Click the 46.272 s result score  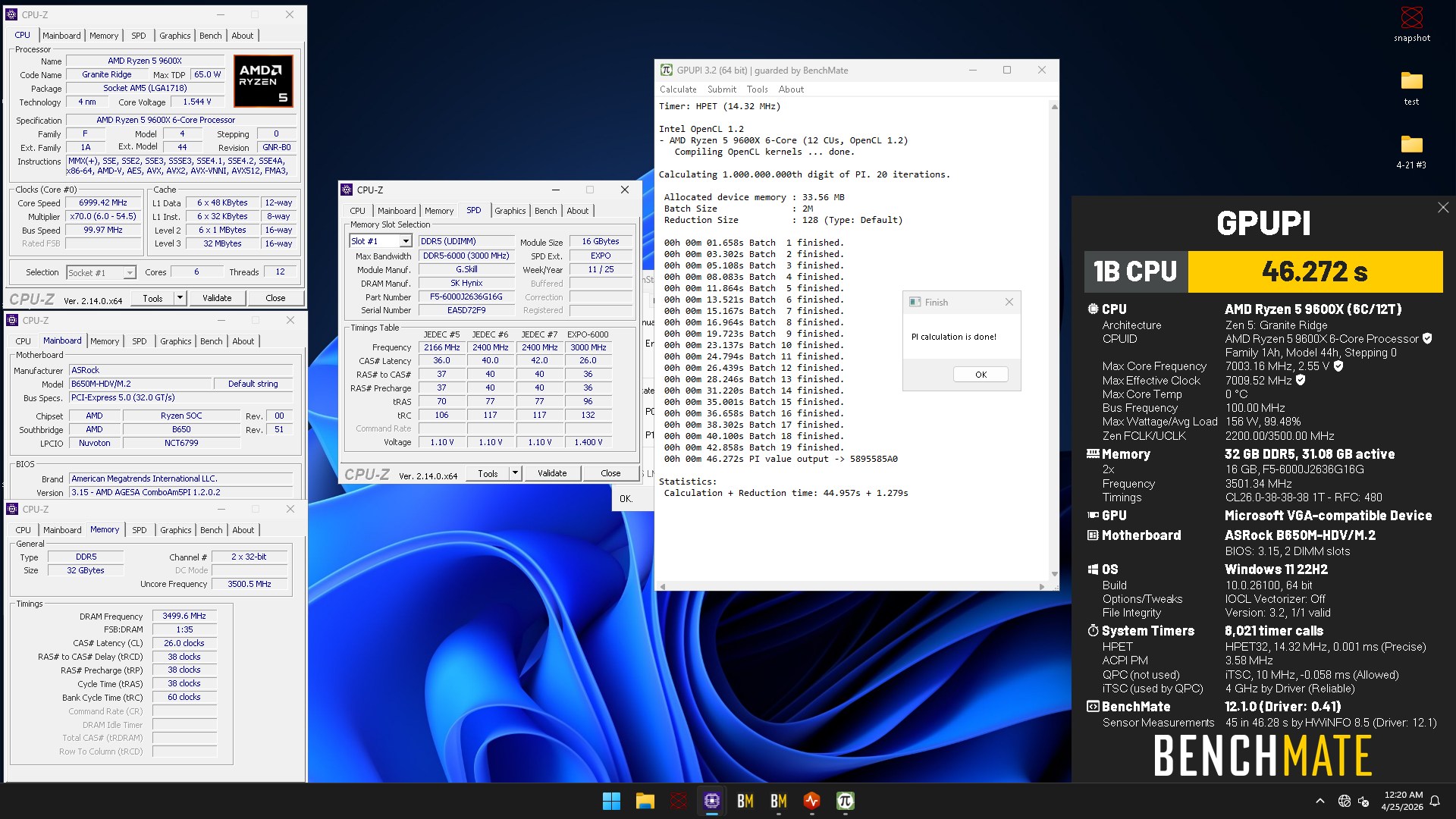(1315, 271)
